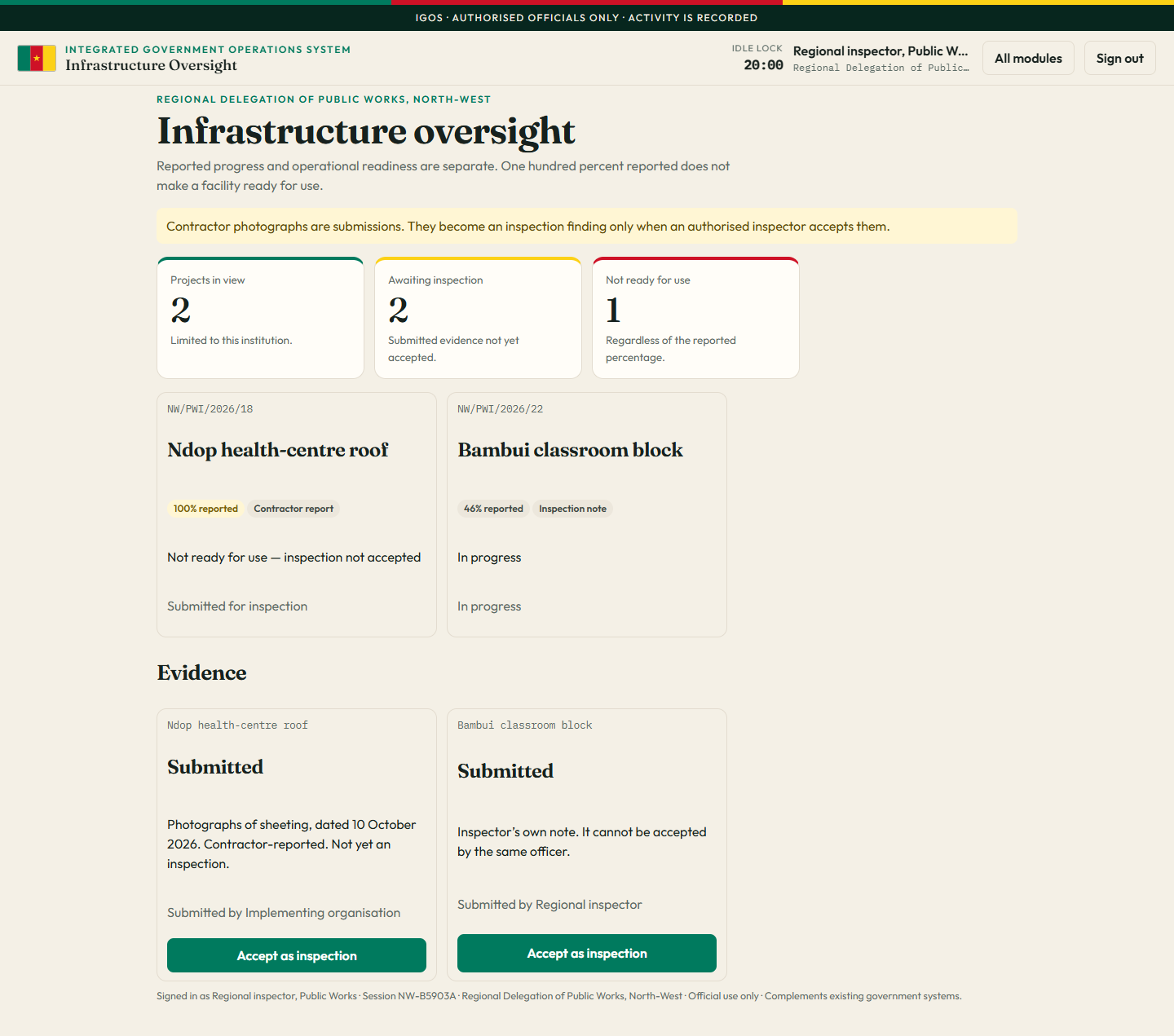Accept Ndop health-centre roof evidence as inspection

click(297, 955)
